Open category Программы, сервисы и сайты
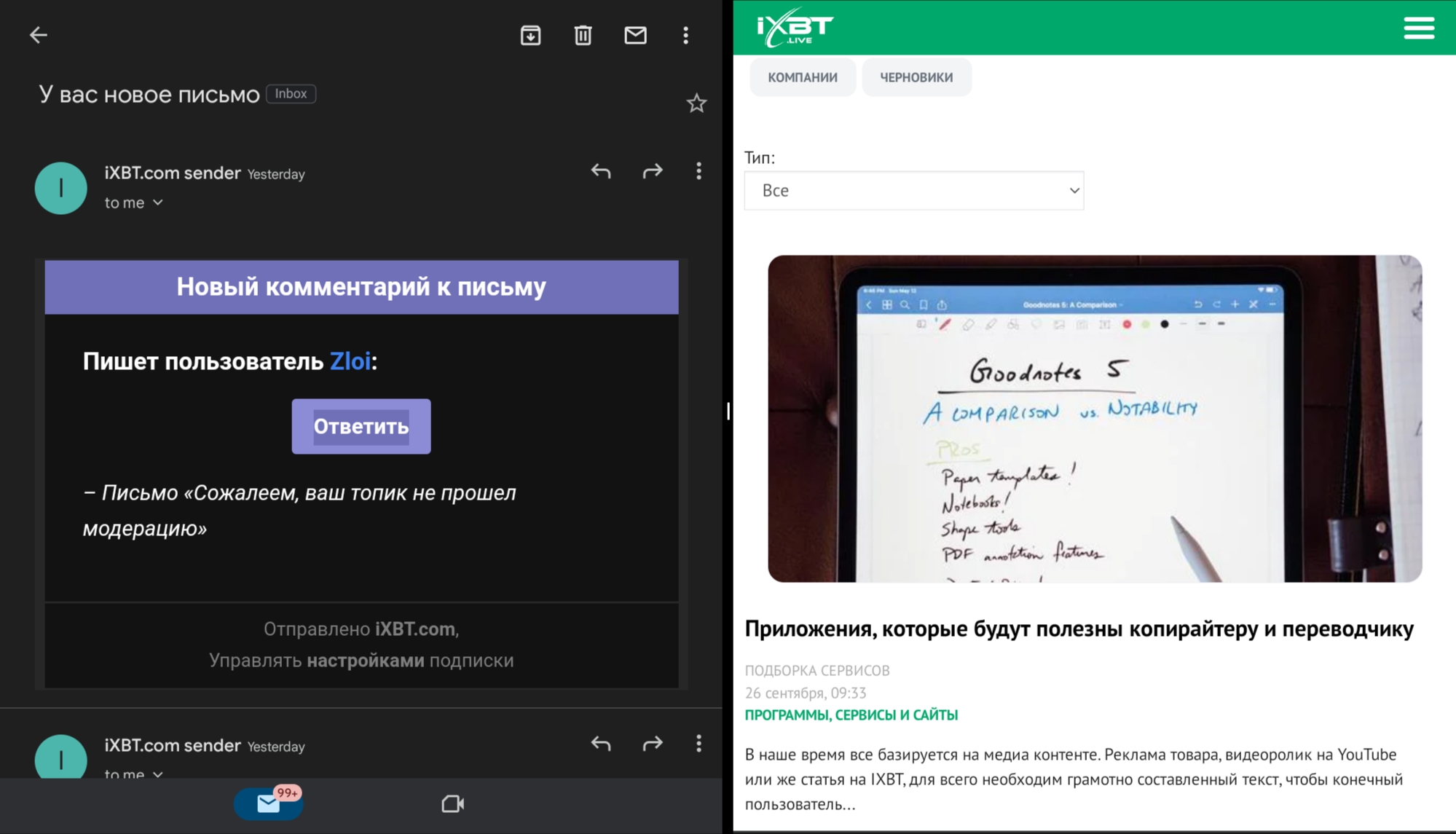 click(851, 715)
